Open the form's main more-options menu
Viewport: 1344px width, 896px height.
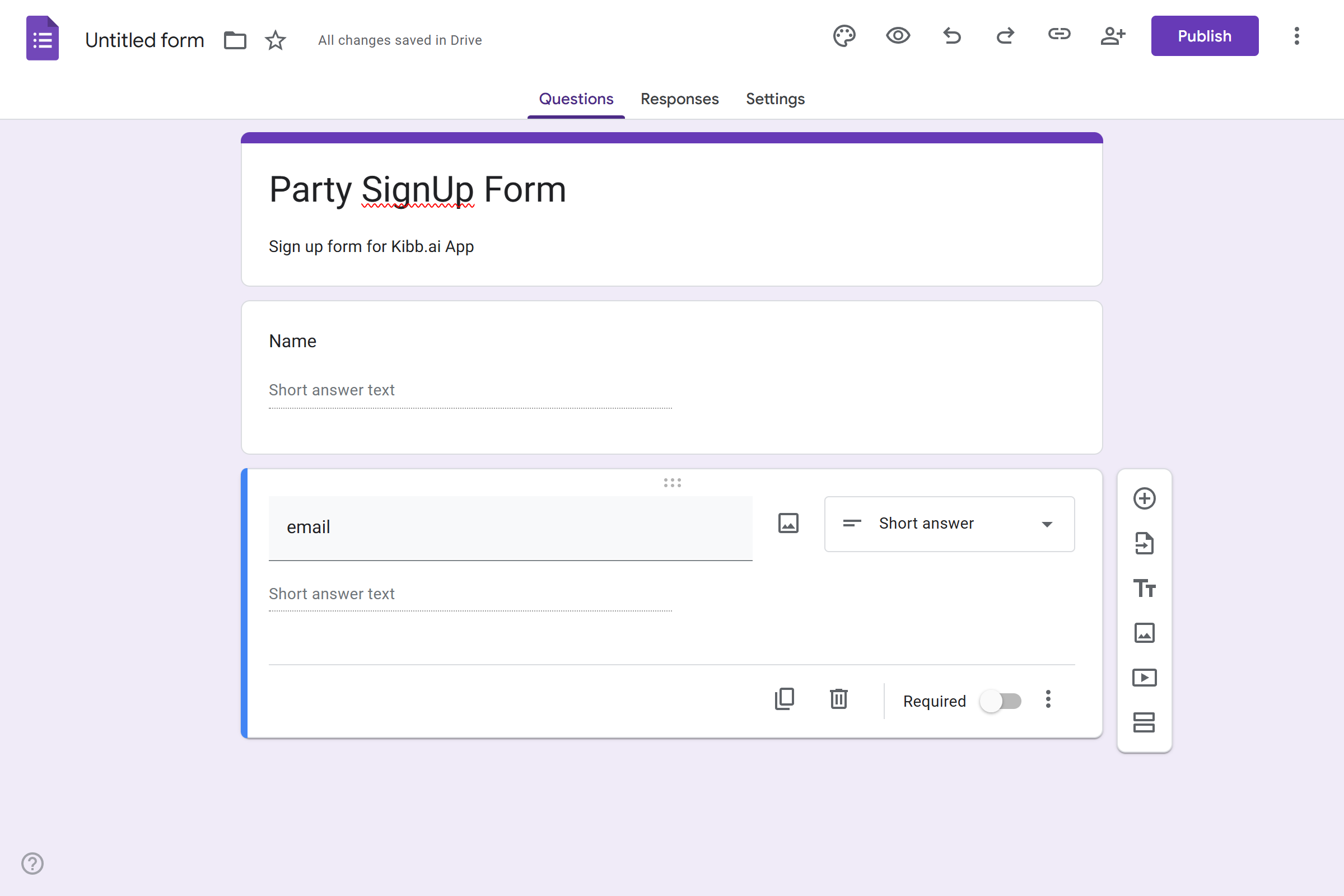[x=1296, y=36]
